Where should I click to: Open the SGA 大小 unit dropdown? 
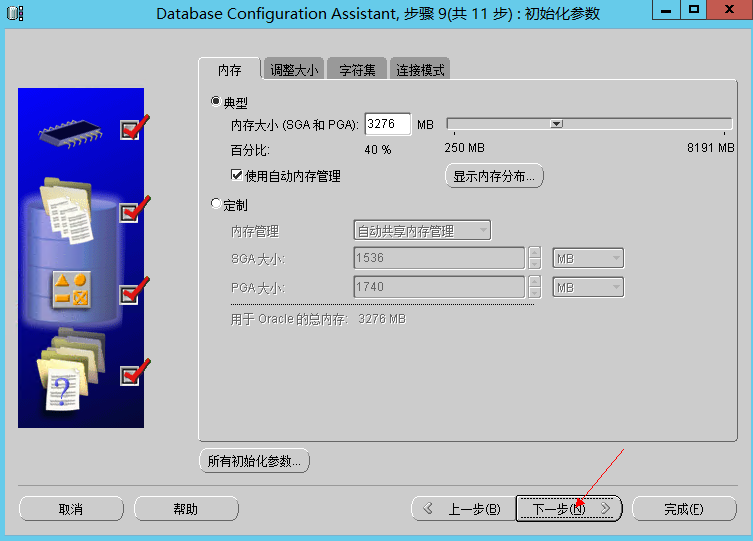click(588, 259)
